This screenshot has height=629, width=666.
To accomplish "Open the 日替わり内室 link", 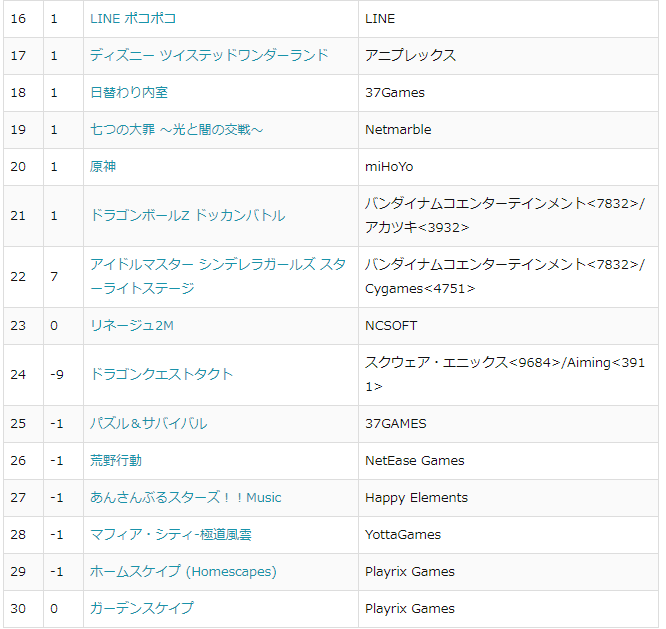I will tap(129, 93).
